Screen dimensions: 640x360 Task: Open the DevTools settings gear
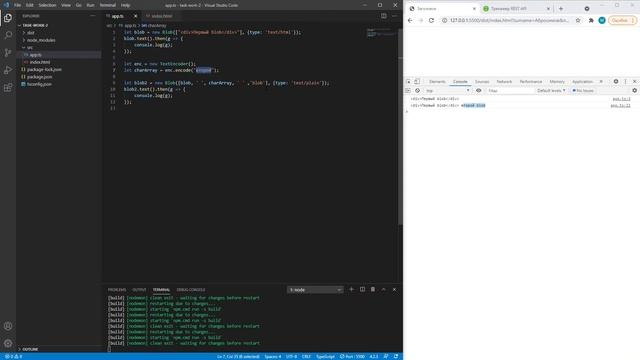click(616, 82)
